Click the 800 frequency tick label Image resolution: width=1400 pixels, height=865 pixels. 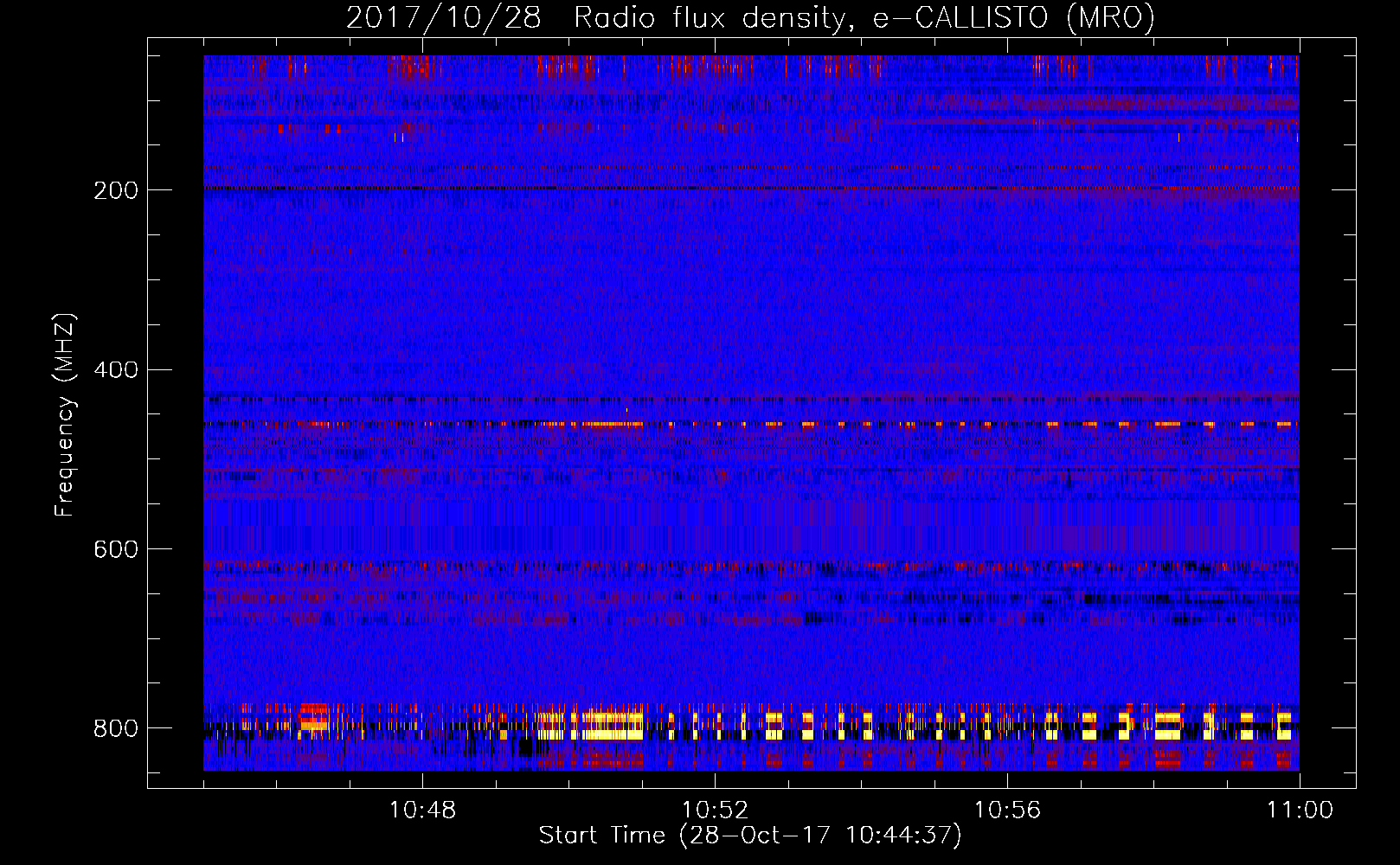115,729
